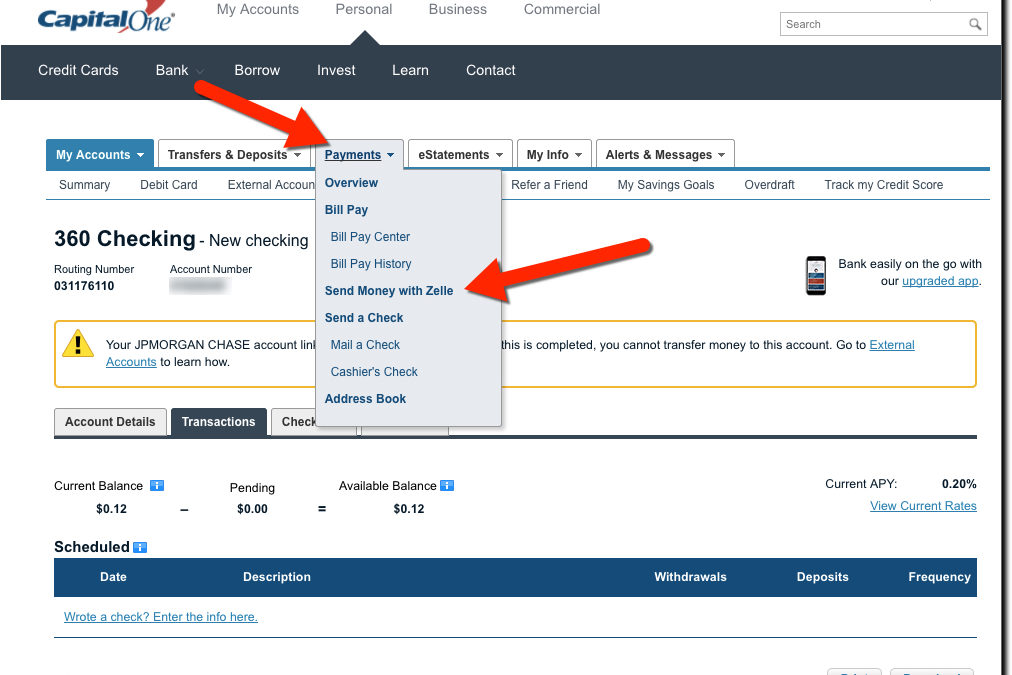The width and height of the screenshot is (1012, 675).
Task: Follow the upgraded app link
Action: [940, 281]
